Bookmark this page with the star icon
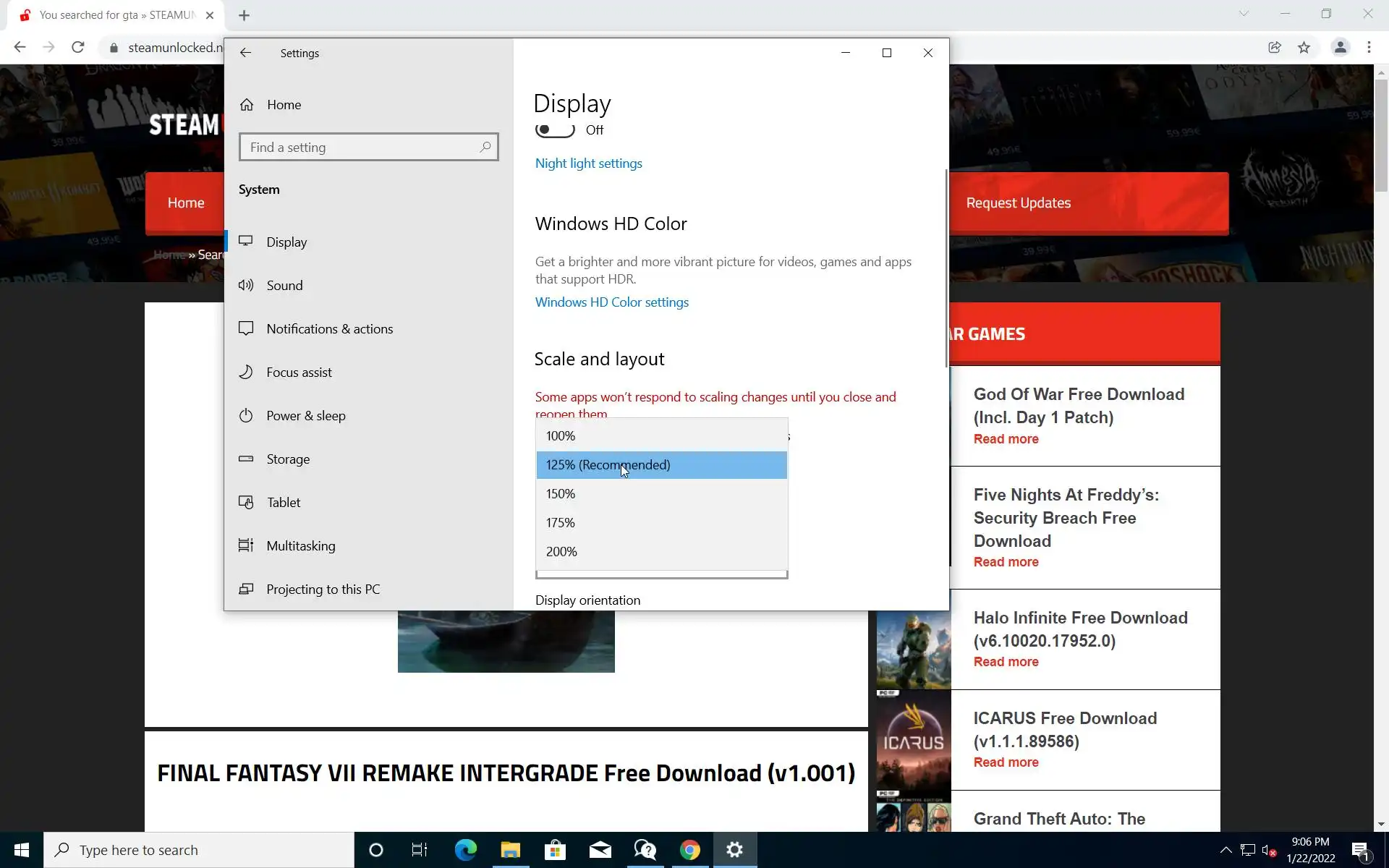 point(1304,48)
